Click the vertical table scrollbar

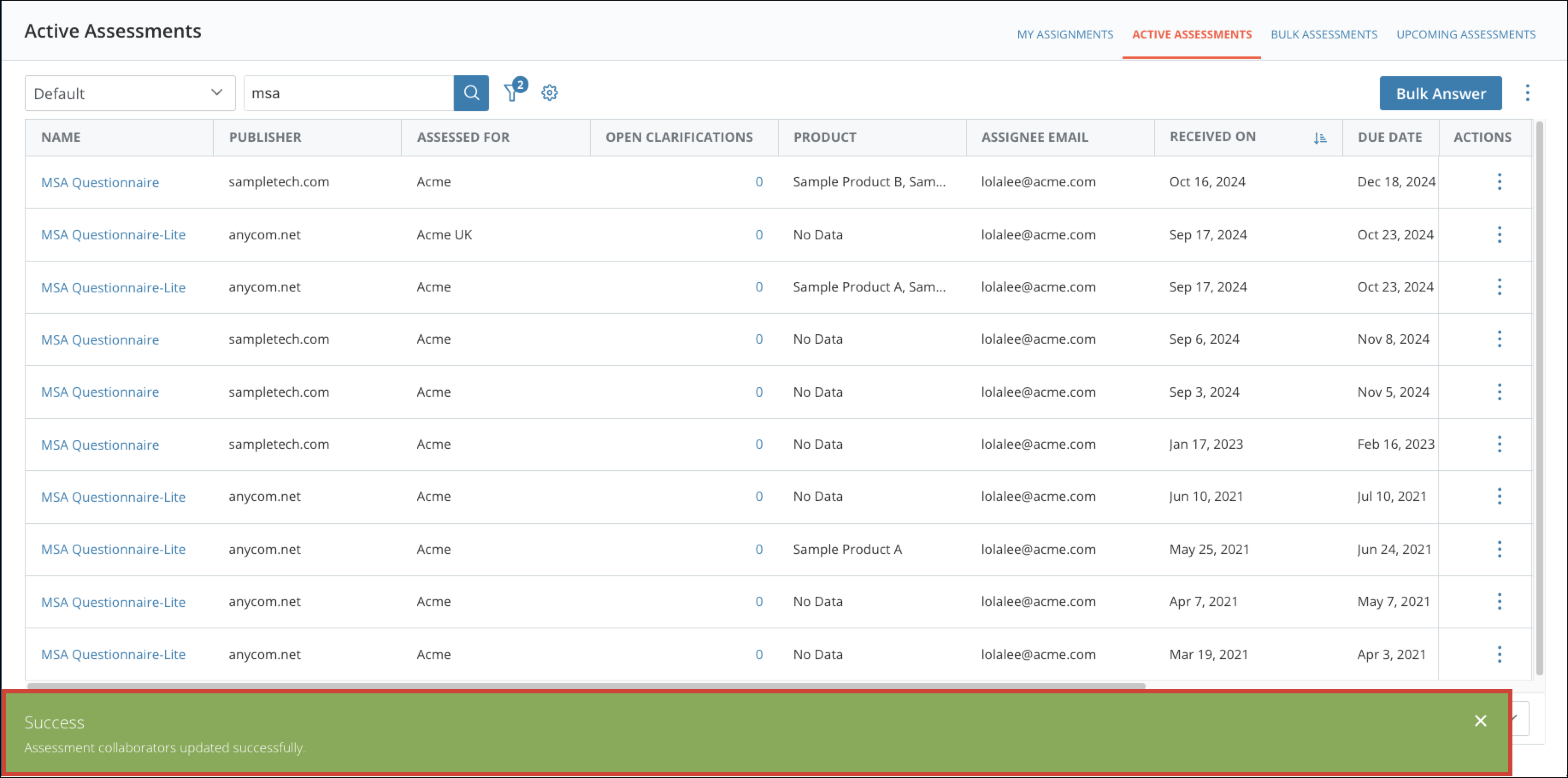click(x=1539, y=399)
